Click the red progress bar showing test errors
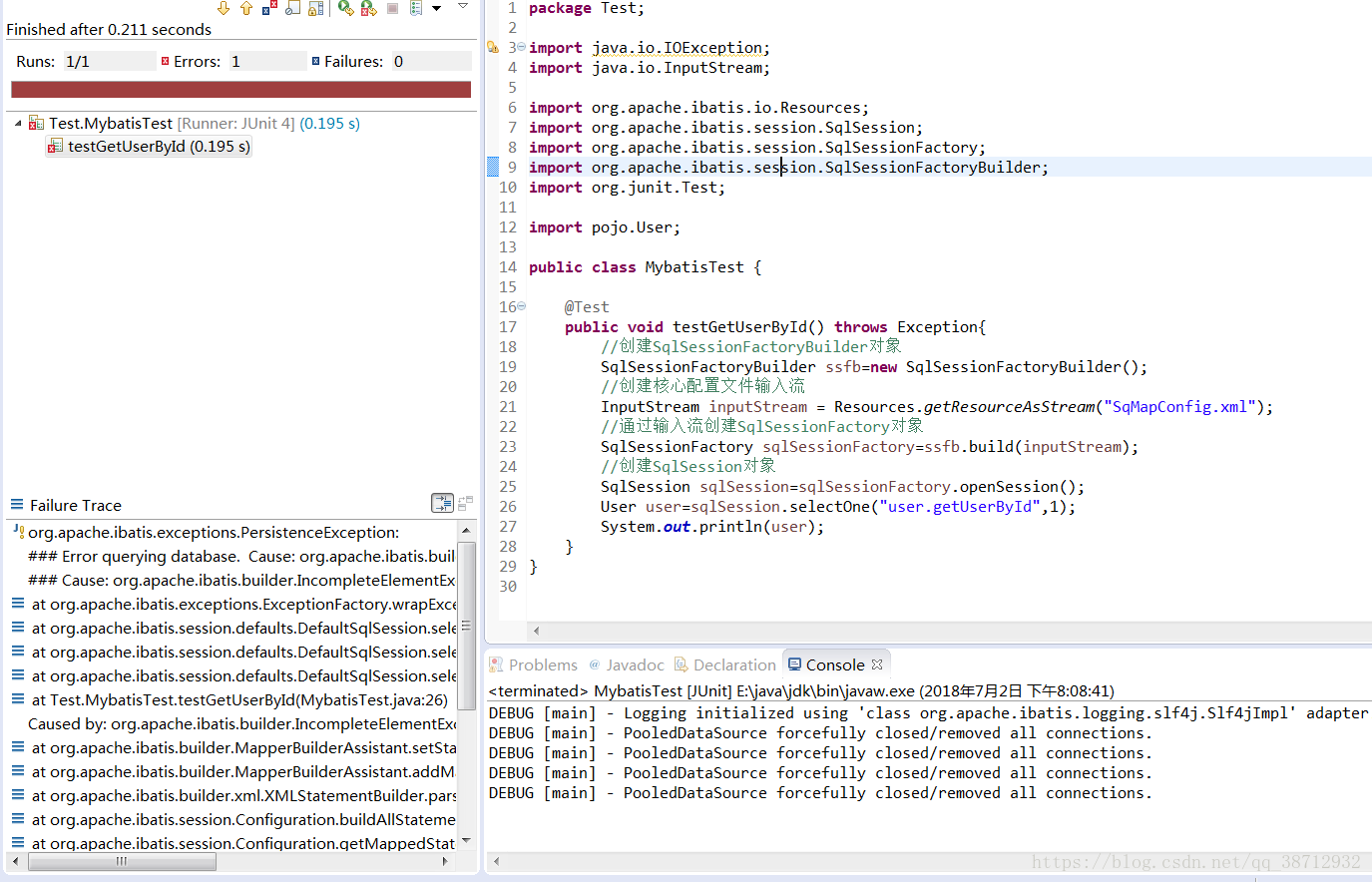The image size is (1372, 882). [239, 89]
